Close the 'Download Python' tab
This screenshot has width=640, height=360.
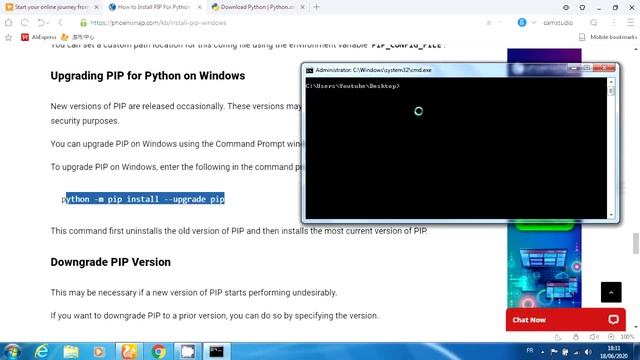(x=302, y=7)
